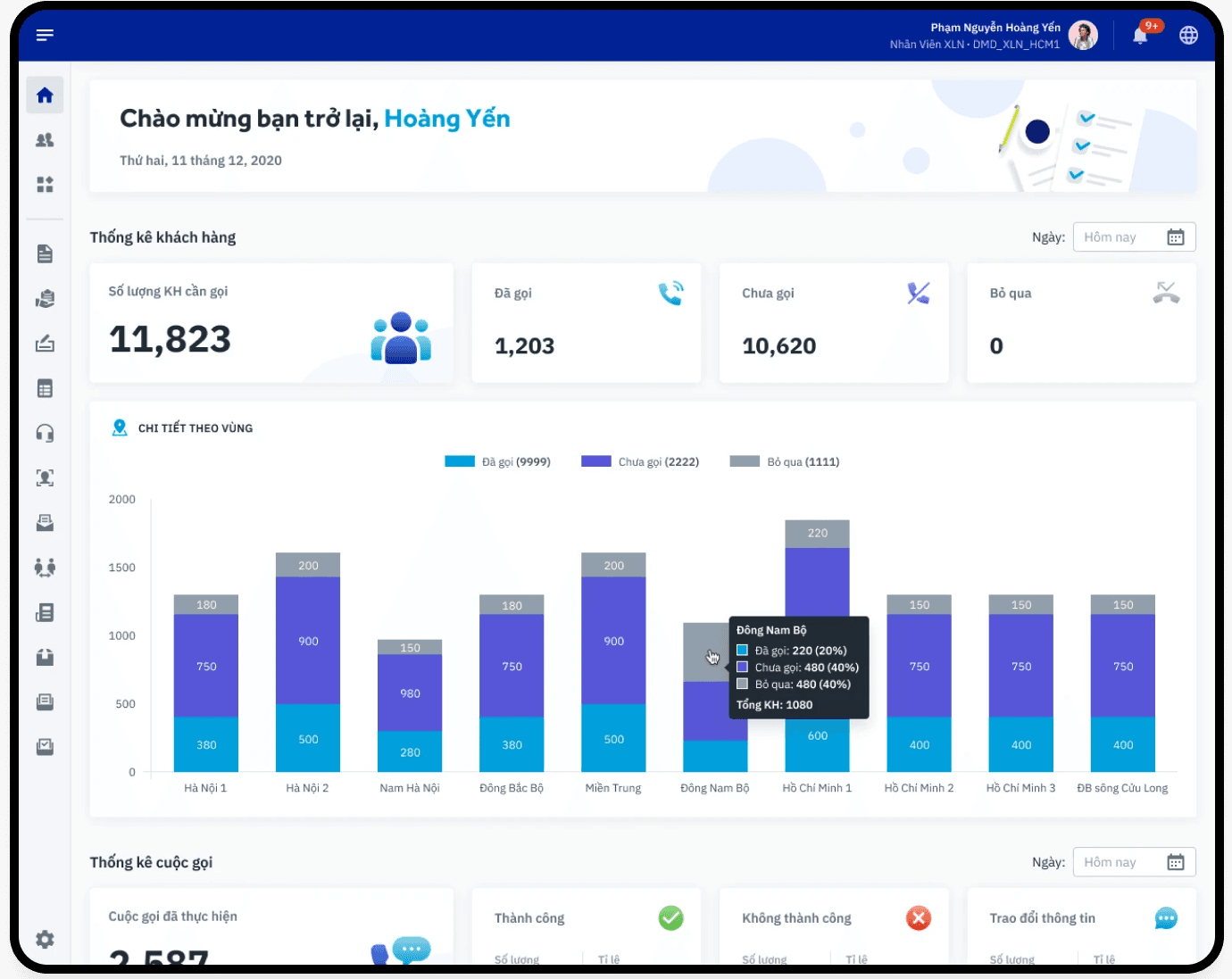
Task: Click the date Thứ hai, 11 tháng 12, 2020
Action: tap(201, 161)
